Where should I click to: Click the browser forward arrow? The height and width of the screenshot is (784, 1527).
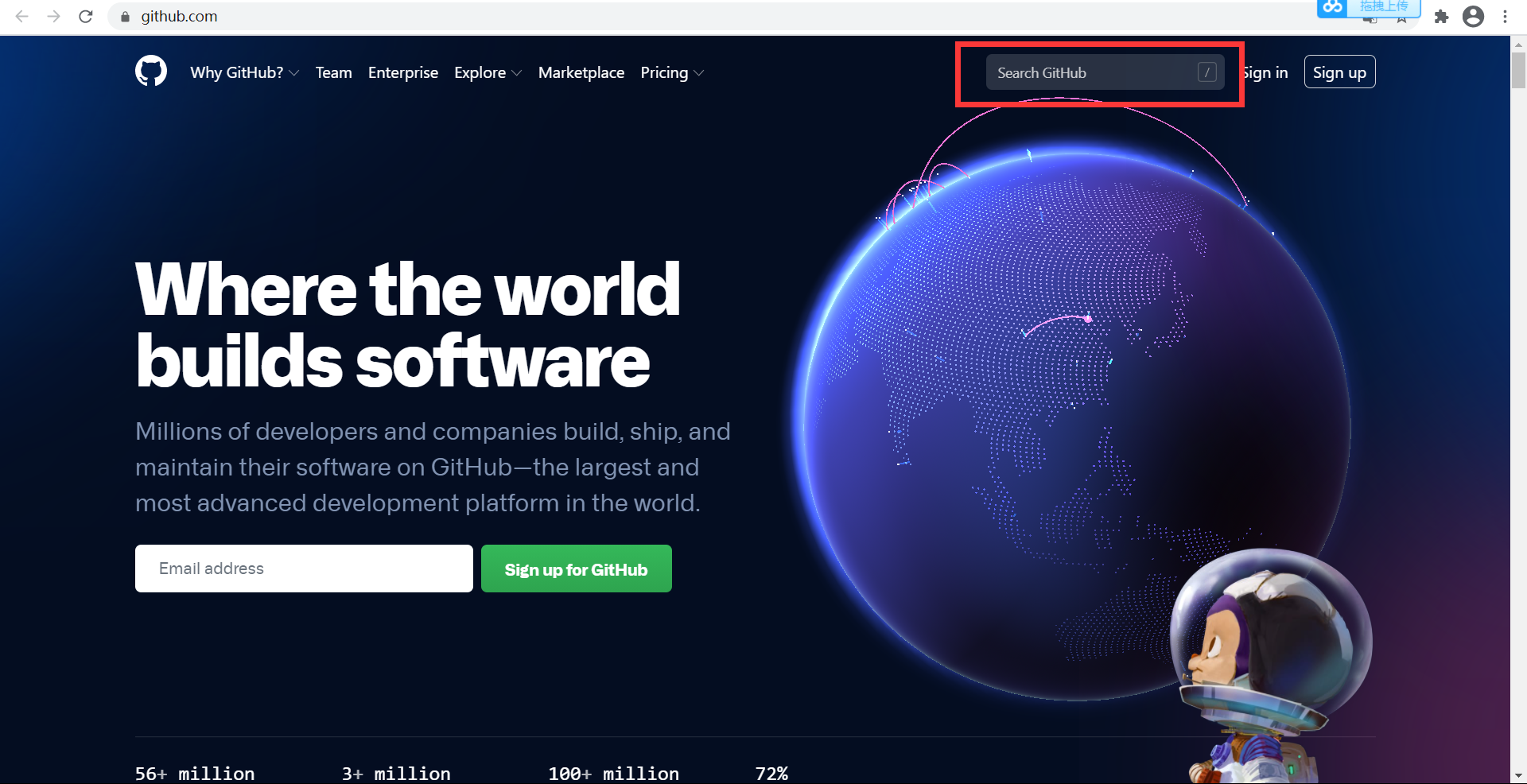[x=54, y=16]
